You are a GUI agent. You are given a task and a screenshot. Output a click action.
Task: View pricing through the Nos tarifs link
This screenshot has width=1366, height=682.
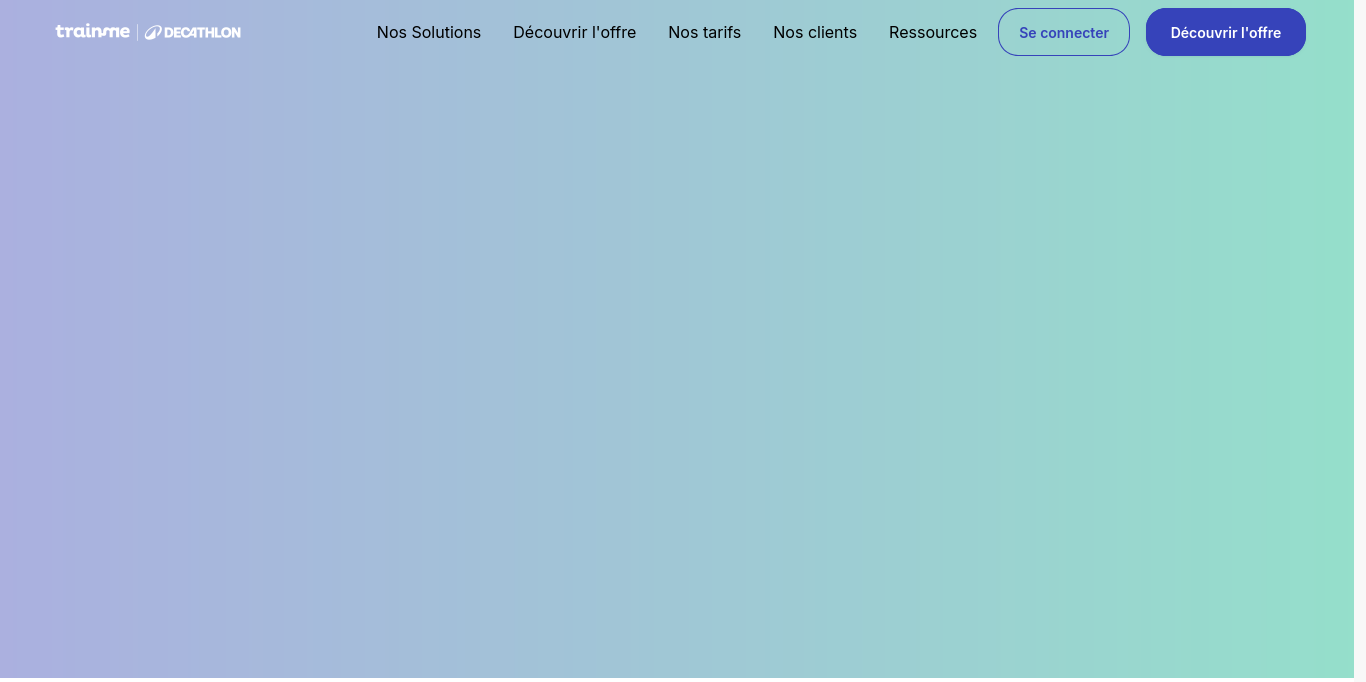click(x=704, y=32)
